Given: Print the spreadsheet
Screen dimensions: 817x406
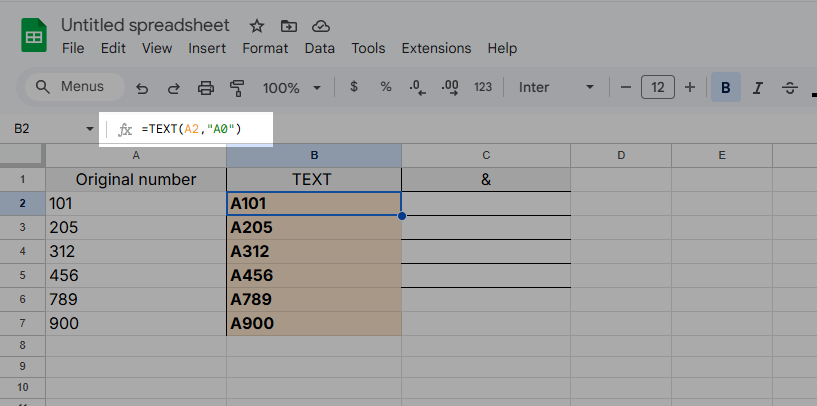Looking at the screenshot, I should click(x=206, y=88).
